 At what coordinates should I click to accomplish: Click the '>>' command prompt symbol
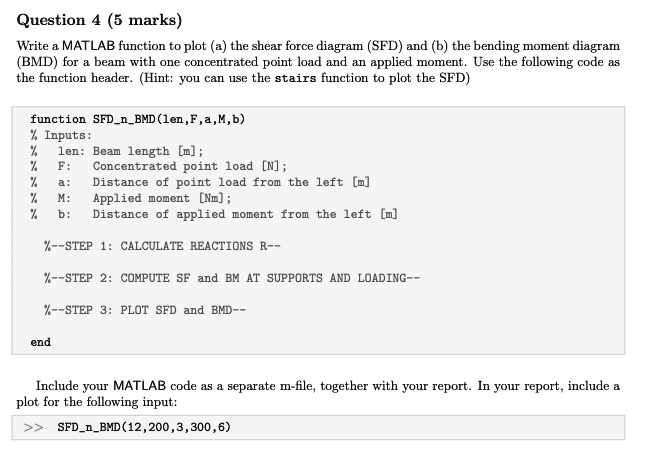(33, 428)
